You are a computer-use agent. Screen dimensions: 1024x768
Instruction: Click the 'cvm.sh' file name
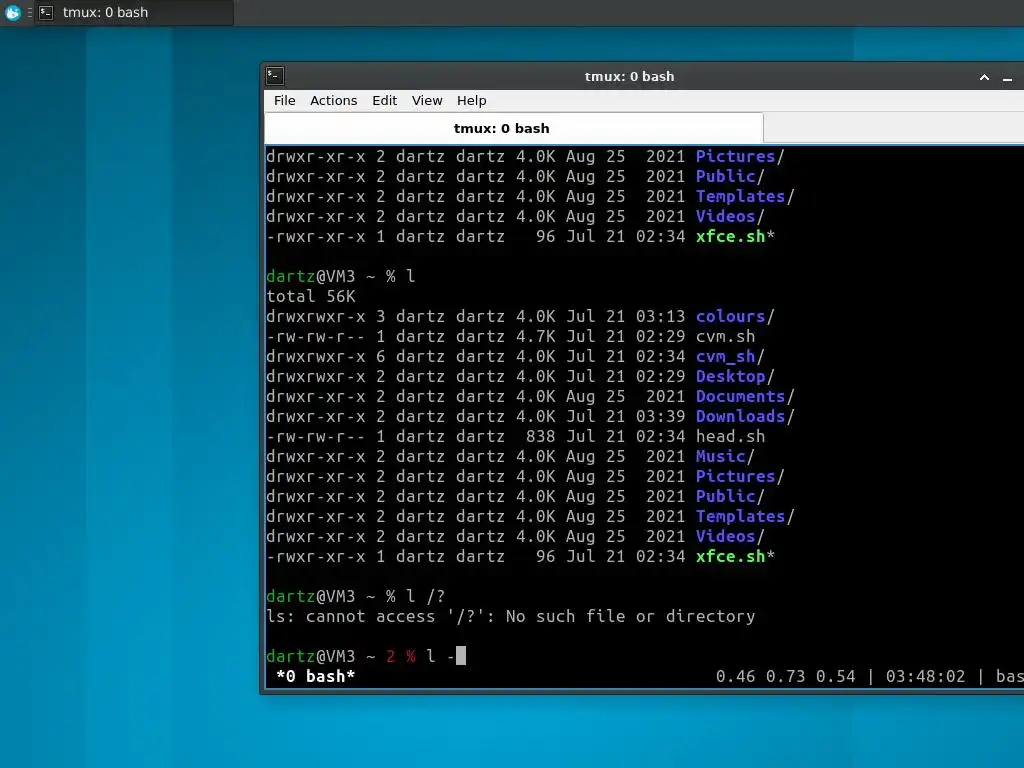pyautogui.click(x=725, y=336)
